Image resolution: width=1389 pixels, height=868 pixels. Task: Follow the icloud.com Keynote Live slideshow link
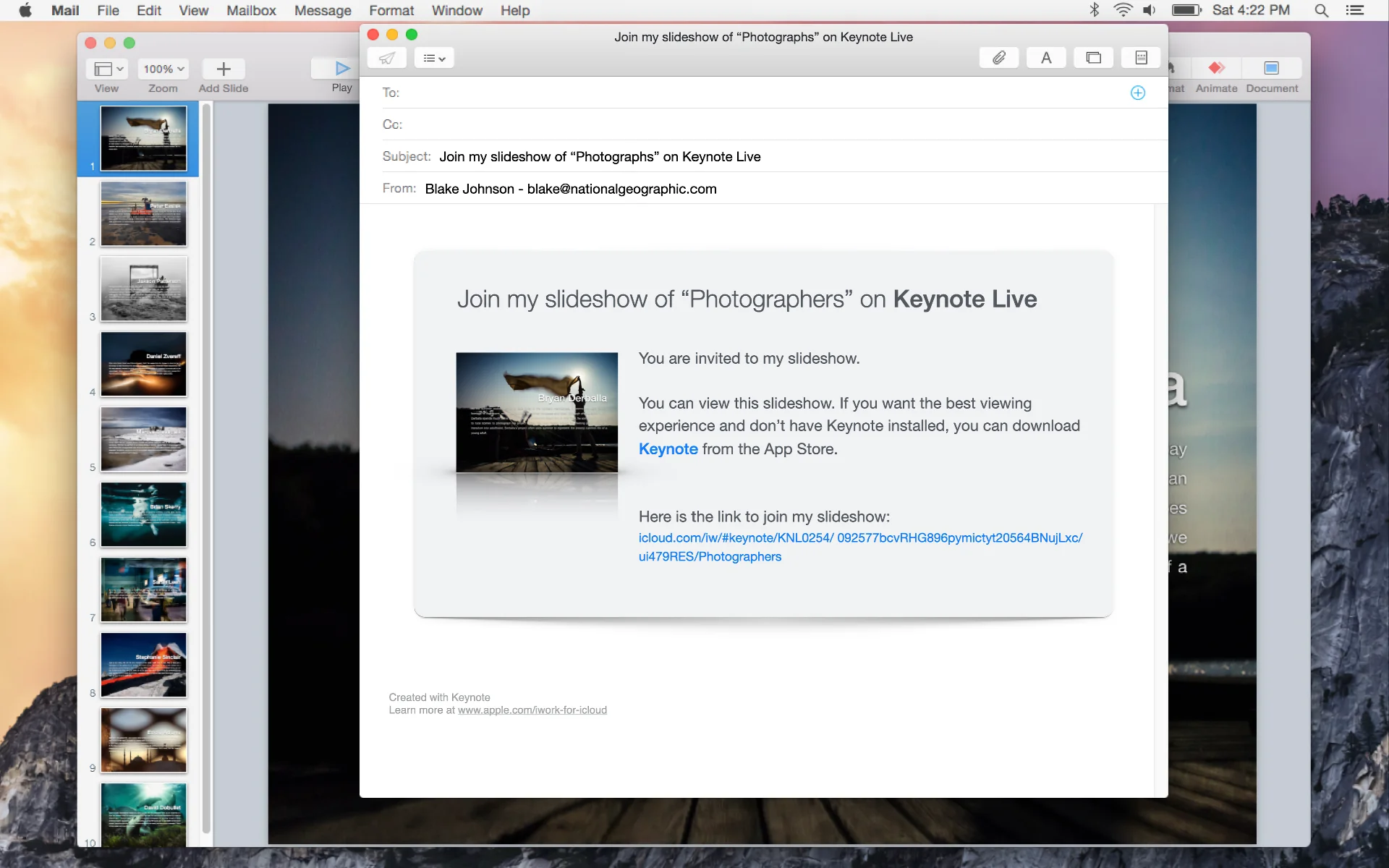click(x=859, y=538)
